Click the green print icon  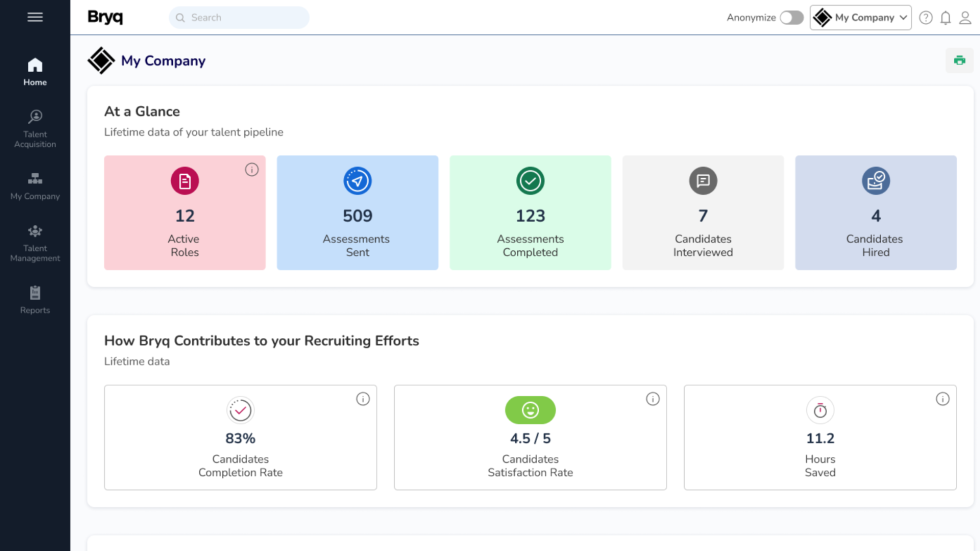[959, 60]
